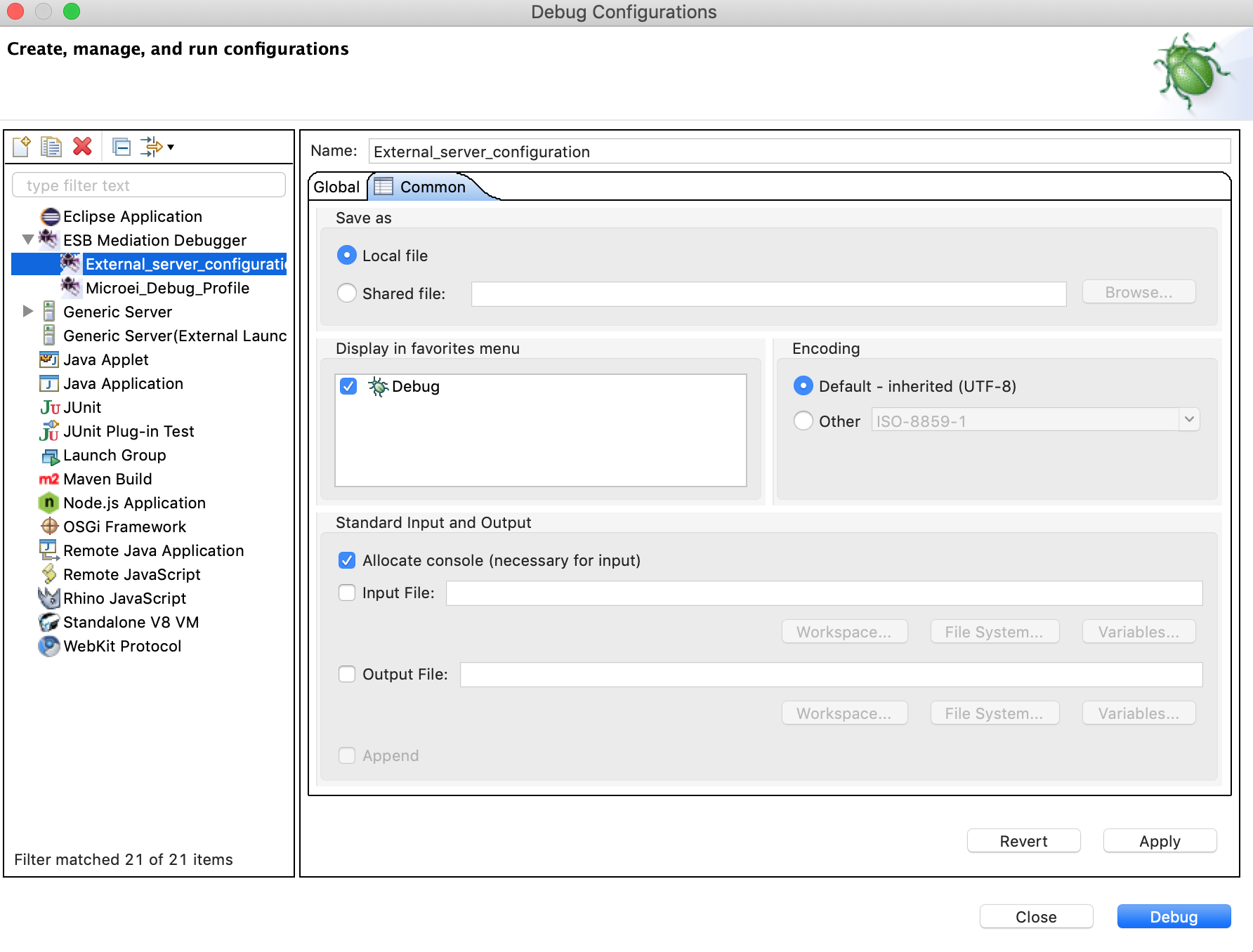1253x952 pixels.
Task: Click the ESB Mediation Debugger bug icon
Action: click(x=48, y=239)
